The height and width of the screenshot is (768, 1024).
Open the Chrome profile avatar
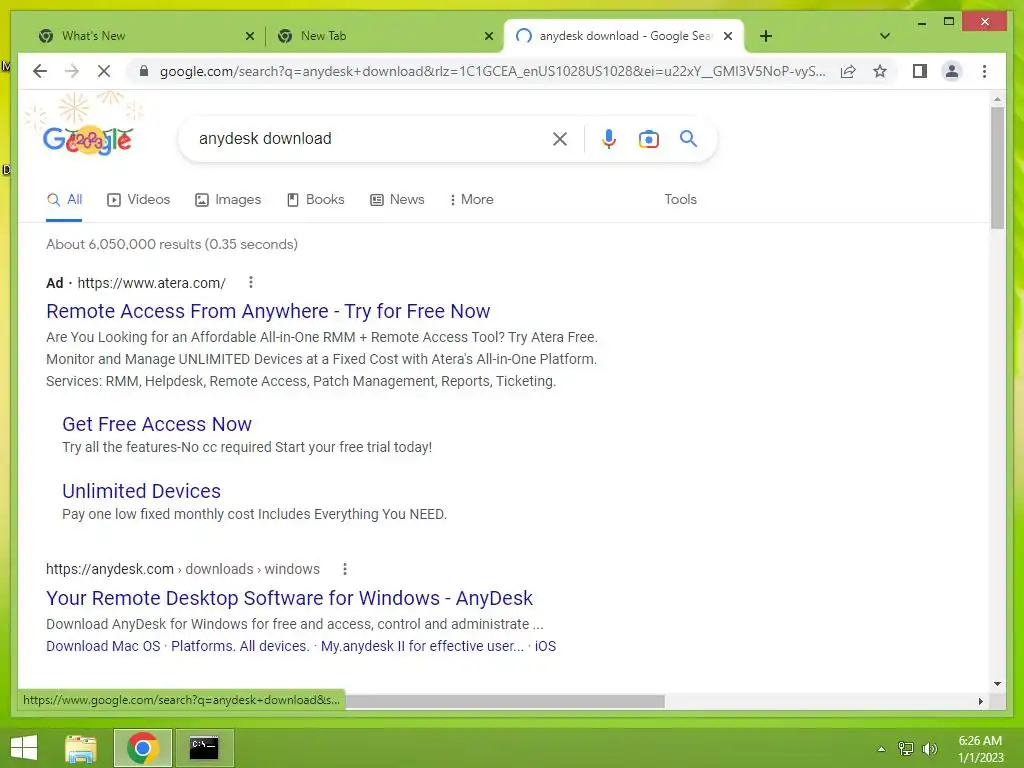952,71
